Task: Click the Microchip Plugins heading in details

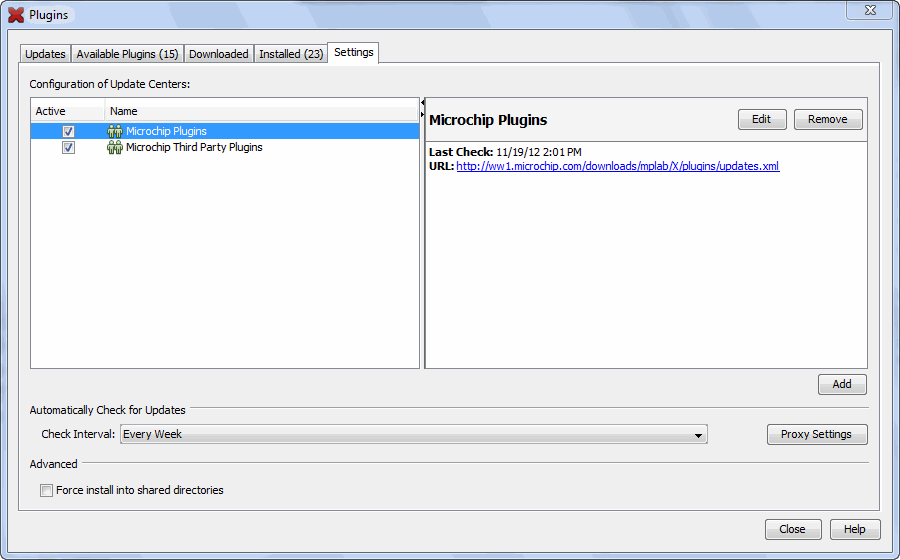Action: [488, 120]
